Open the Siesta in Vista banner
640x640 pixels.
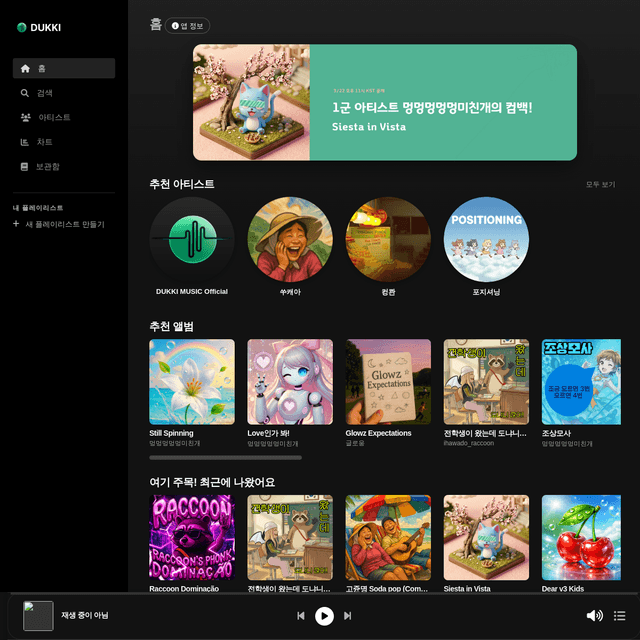click(x=385, y=102)
